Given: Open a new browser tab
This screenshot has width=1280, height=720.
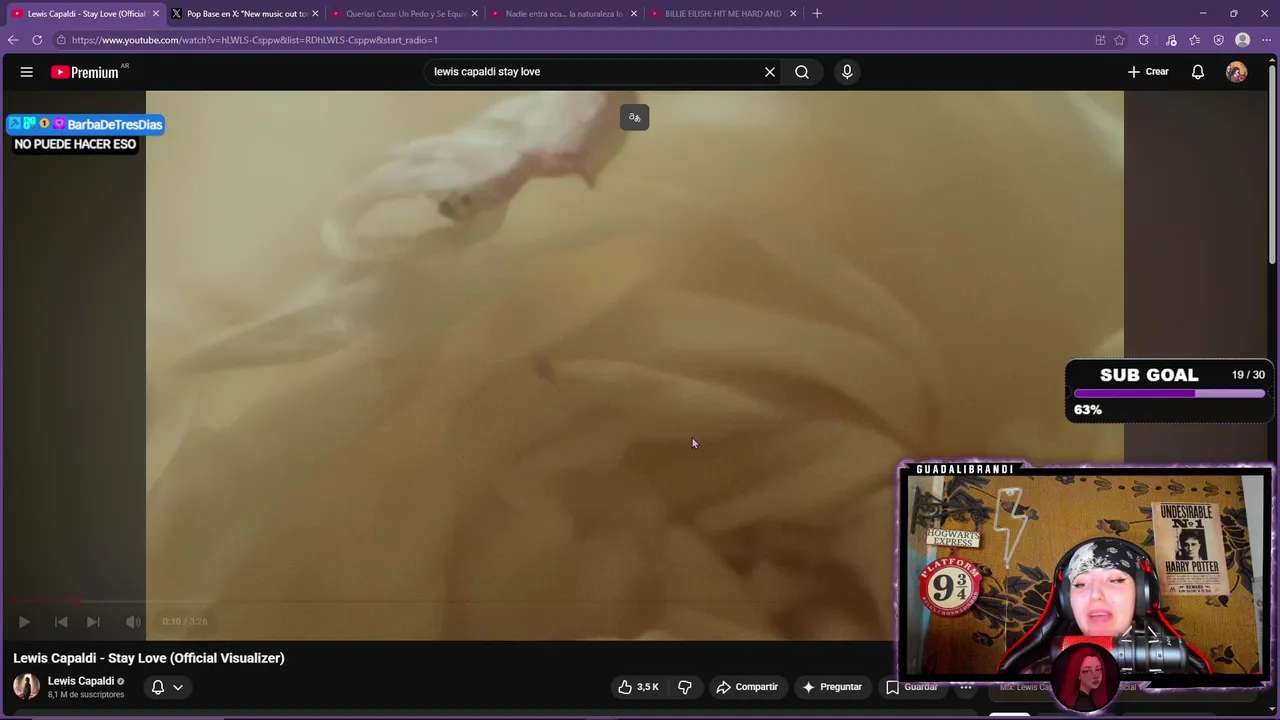Looking at the screenshot, I should coord(817,14).
